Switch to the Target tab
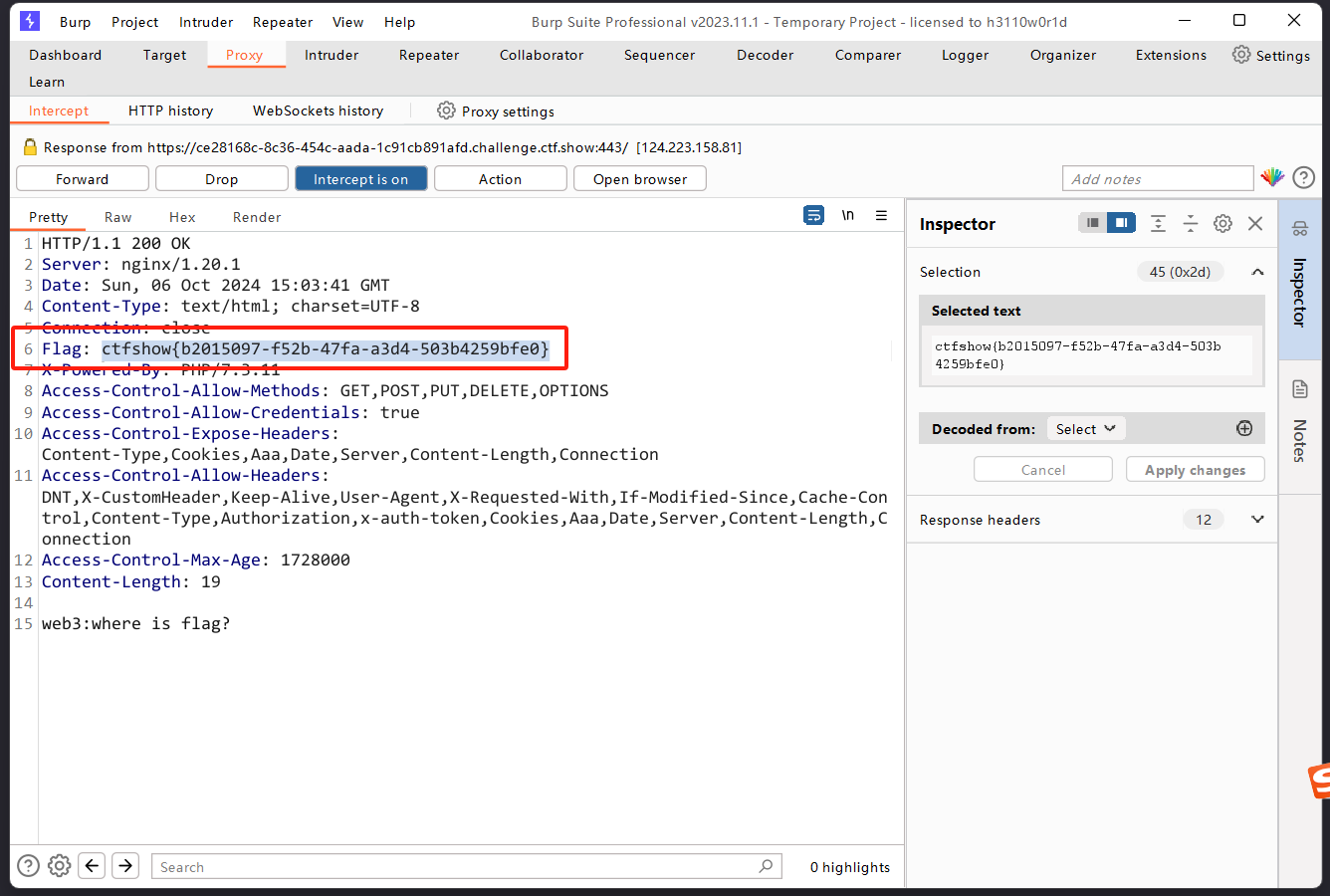 coord(165,55)
